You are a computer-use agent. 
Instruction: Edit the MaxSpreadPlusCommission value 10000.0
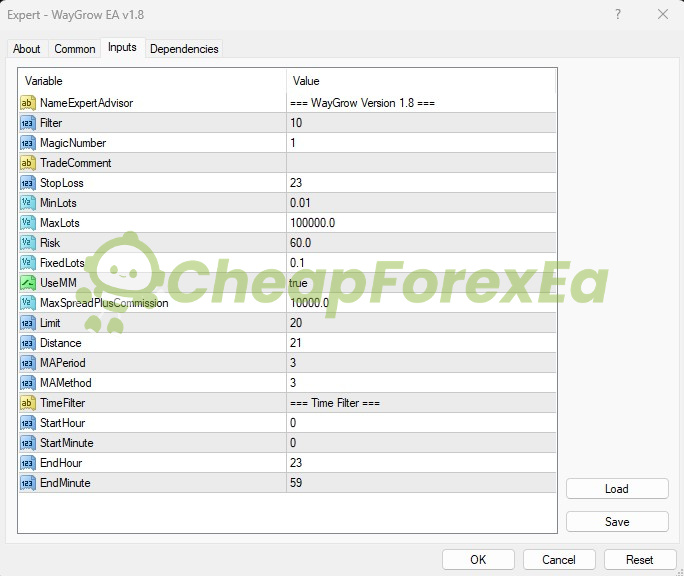pos(421,303)
